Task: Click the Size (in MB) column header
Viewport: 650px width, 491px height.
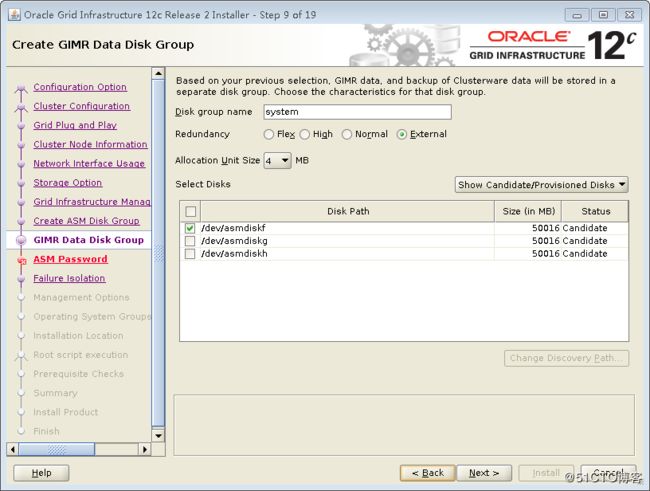Action: [x=528, y=211]
